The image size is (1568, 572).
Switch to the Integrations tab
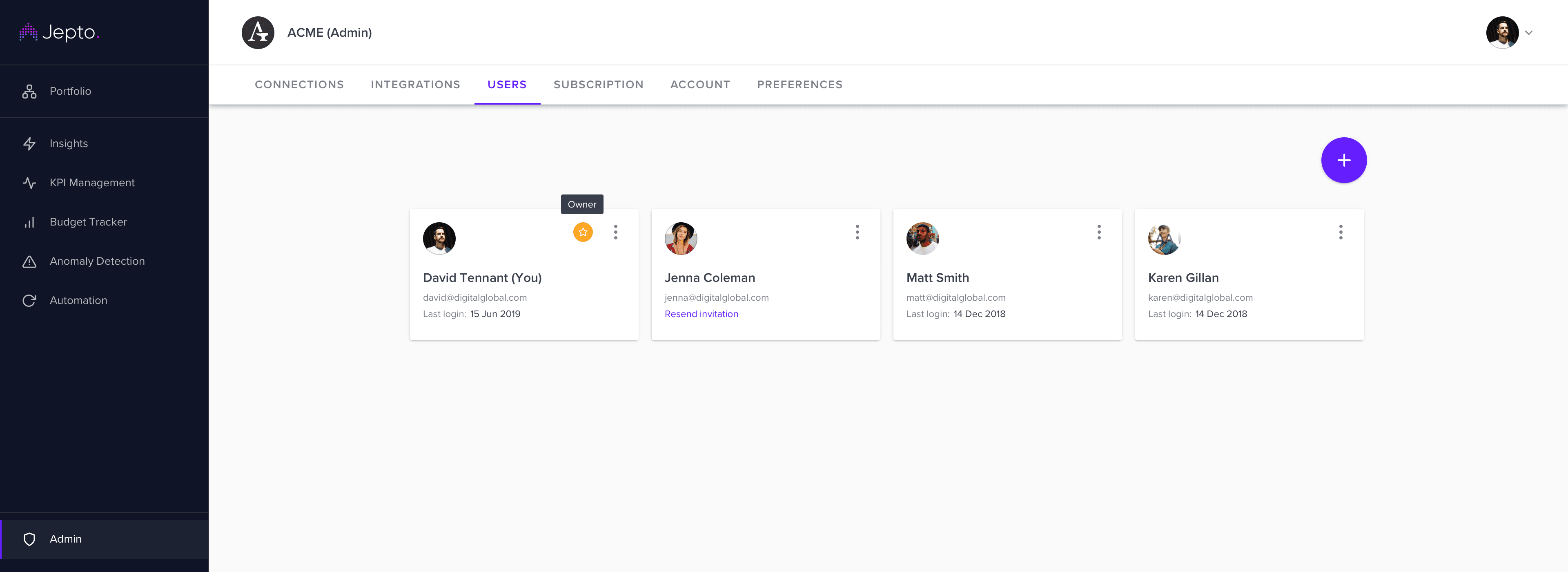415,85
